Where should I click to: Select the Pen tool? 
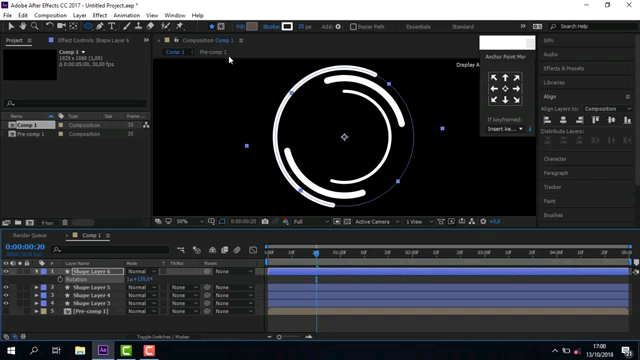coord(100,26)
